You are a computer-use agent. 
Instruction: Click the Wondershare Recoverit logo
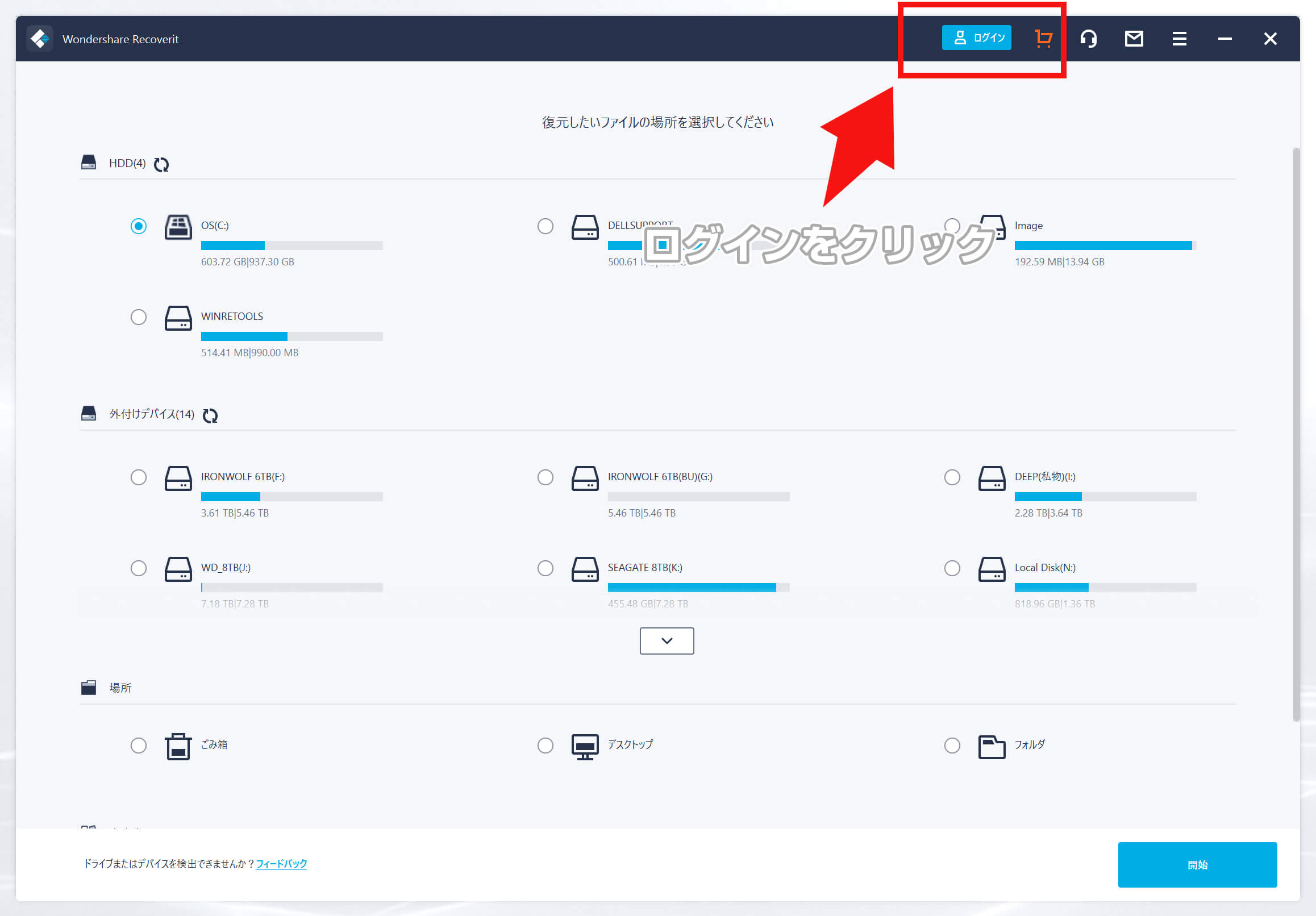tap(40, 39)
